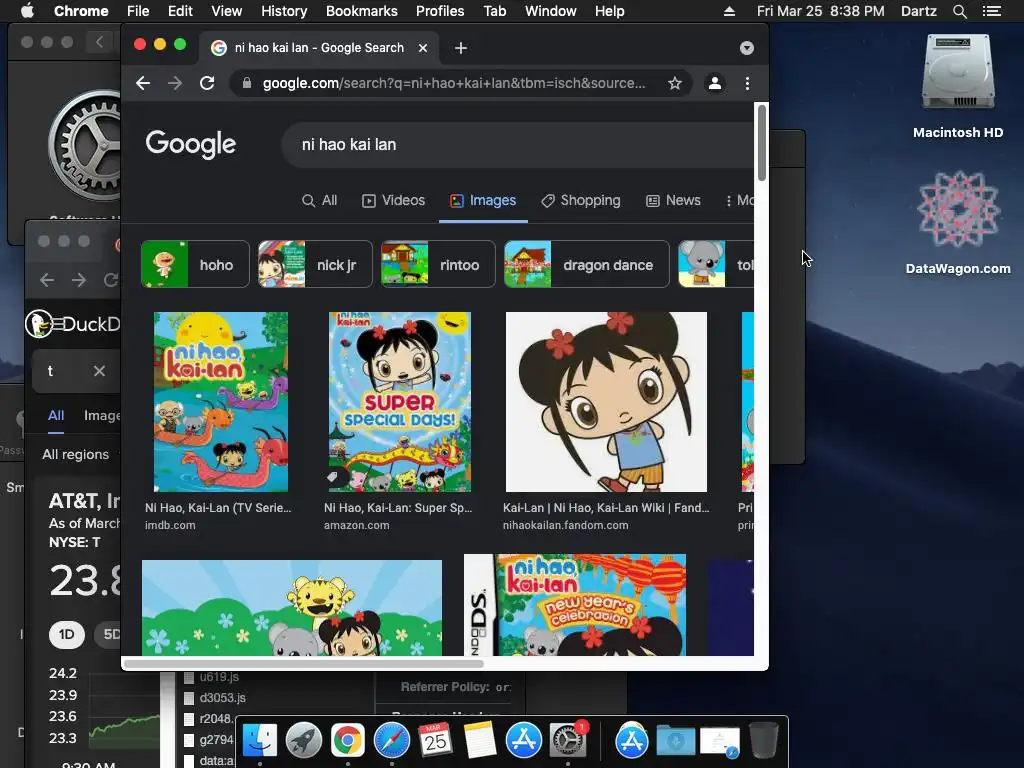Image resolution: width=1024 pixels, height=768 pixels.
Task: Open a new Chrome tab with the plus icon
Action: coord(460,48)
